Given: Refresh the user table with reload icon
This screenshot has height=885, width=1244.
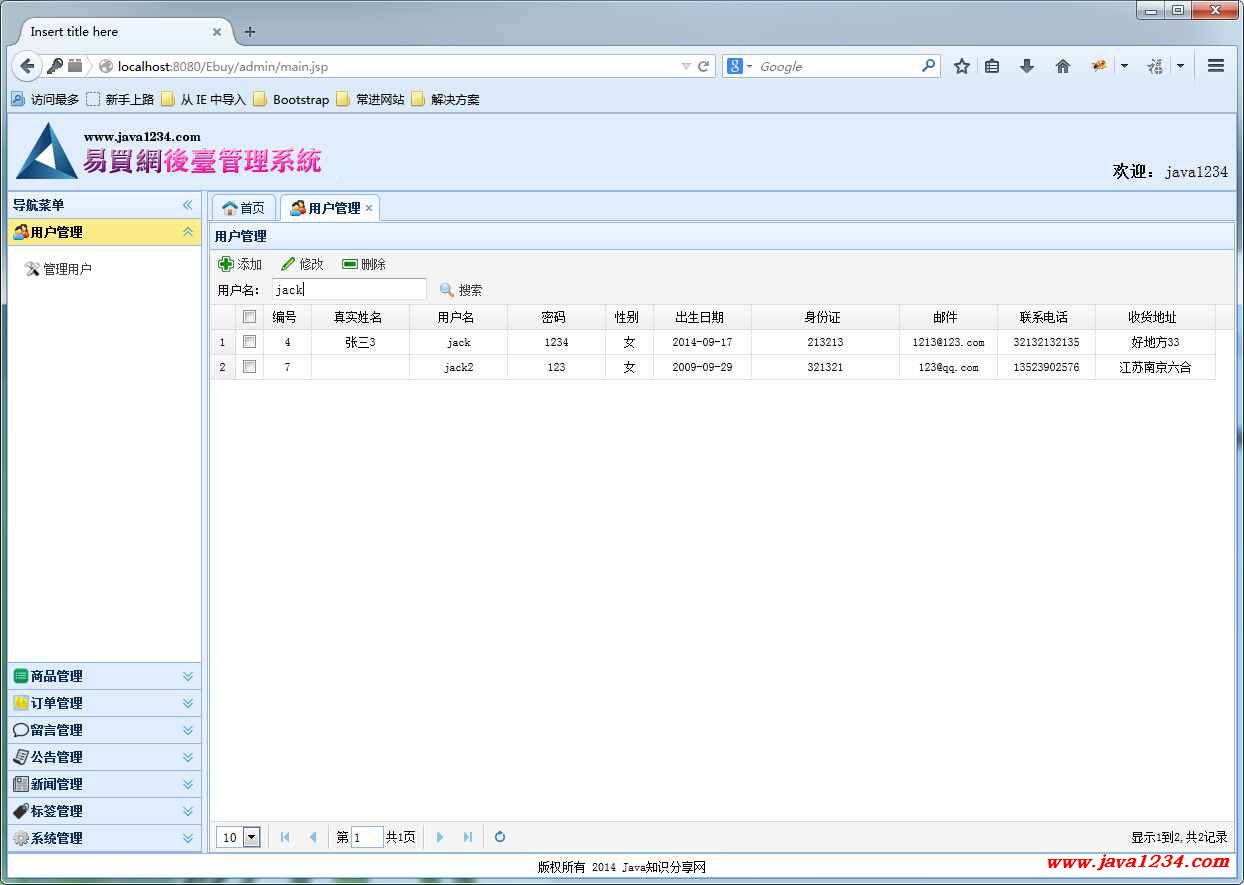Looking at the screenshot, I should (500, 837).
